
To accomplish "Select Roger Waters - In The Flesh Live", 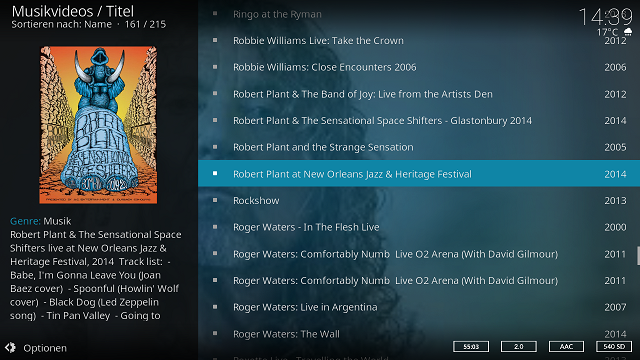I will [419, 227].
